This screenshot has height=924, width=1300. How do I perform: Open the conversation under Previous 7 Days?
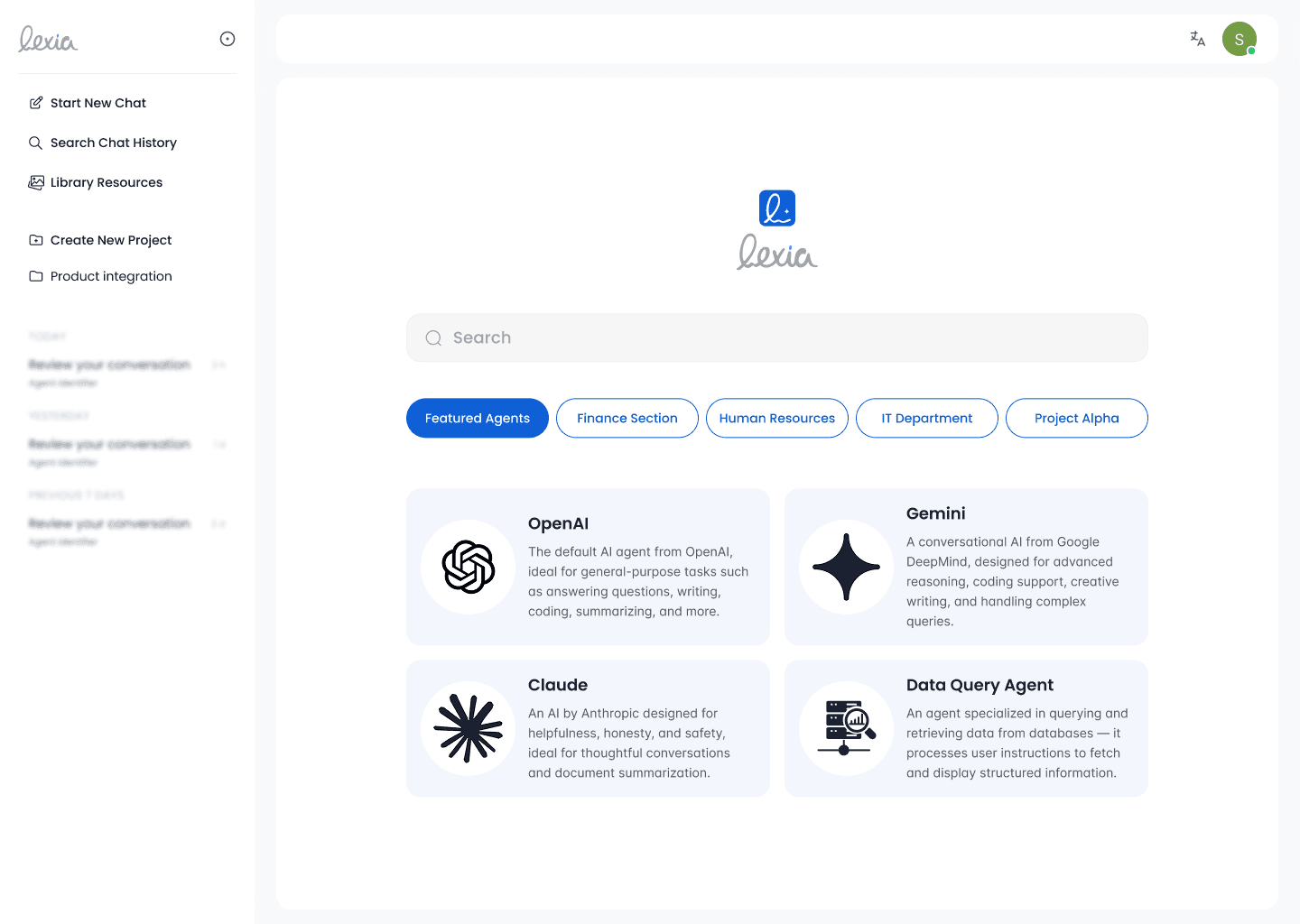click(127, 531)
